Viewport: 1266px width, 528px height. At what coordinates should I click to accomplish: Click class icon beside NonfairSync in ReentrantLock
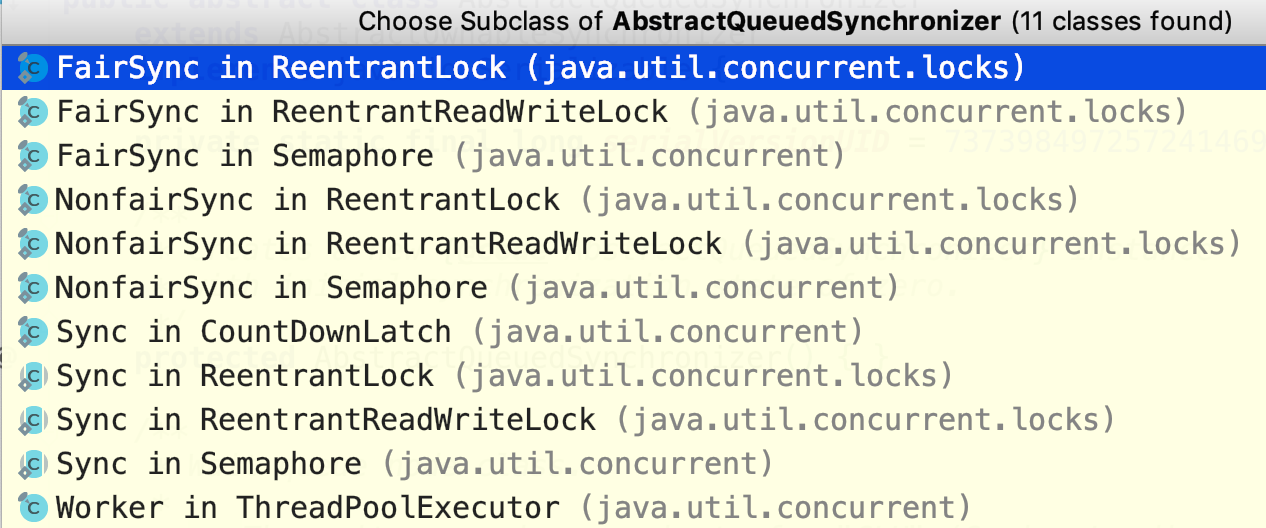[33, 200]
